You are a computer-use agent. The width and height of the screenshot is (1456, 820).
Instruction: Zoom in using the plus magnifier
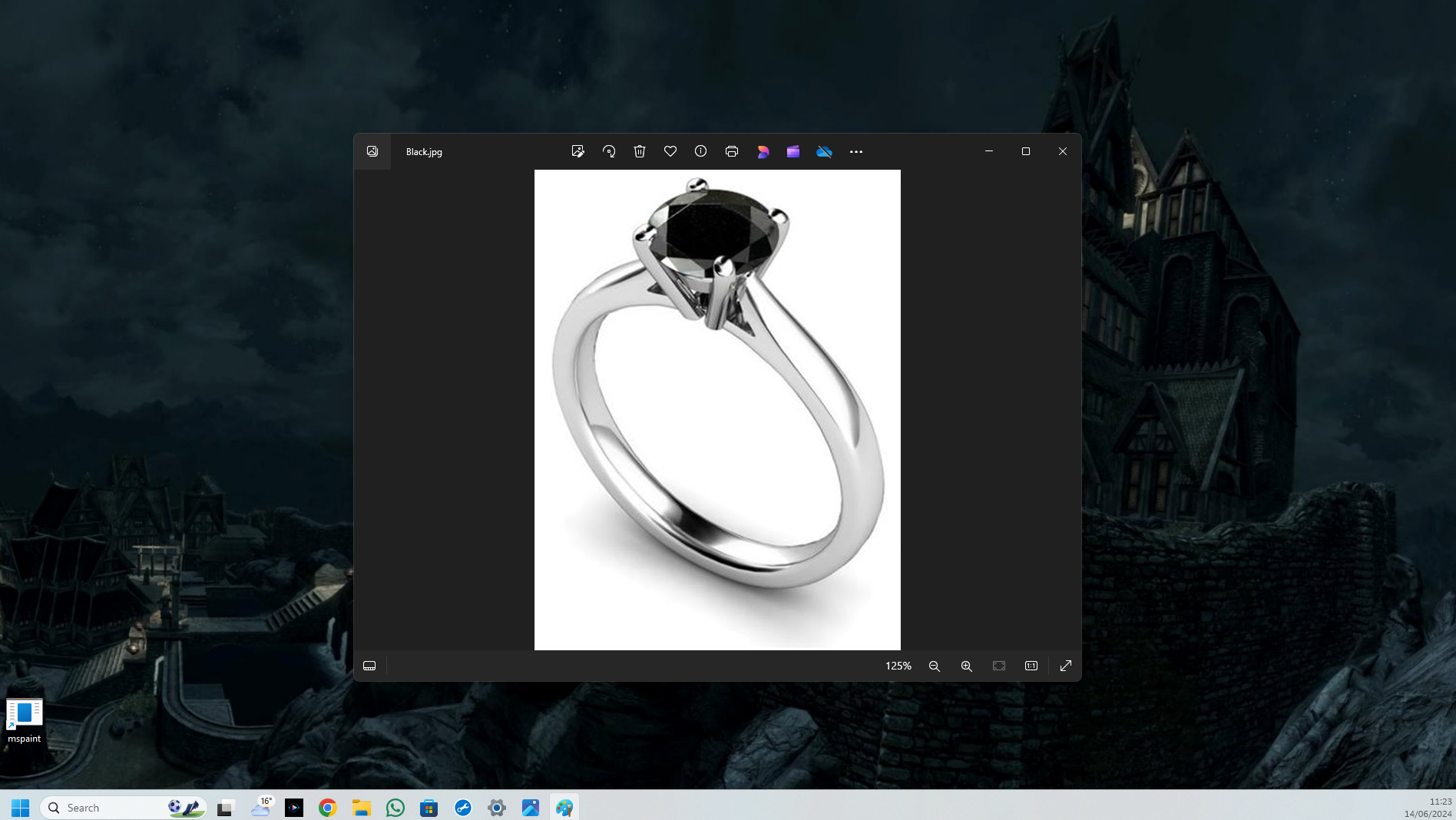[x=967, y=666]
